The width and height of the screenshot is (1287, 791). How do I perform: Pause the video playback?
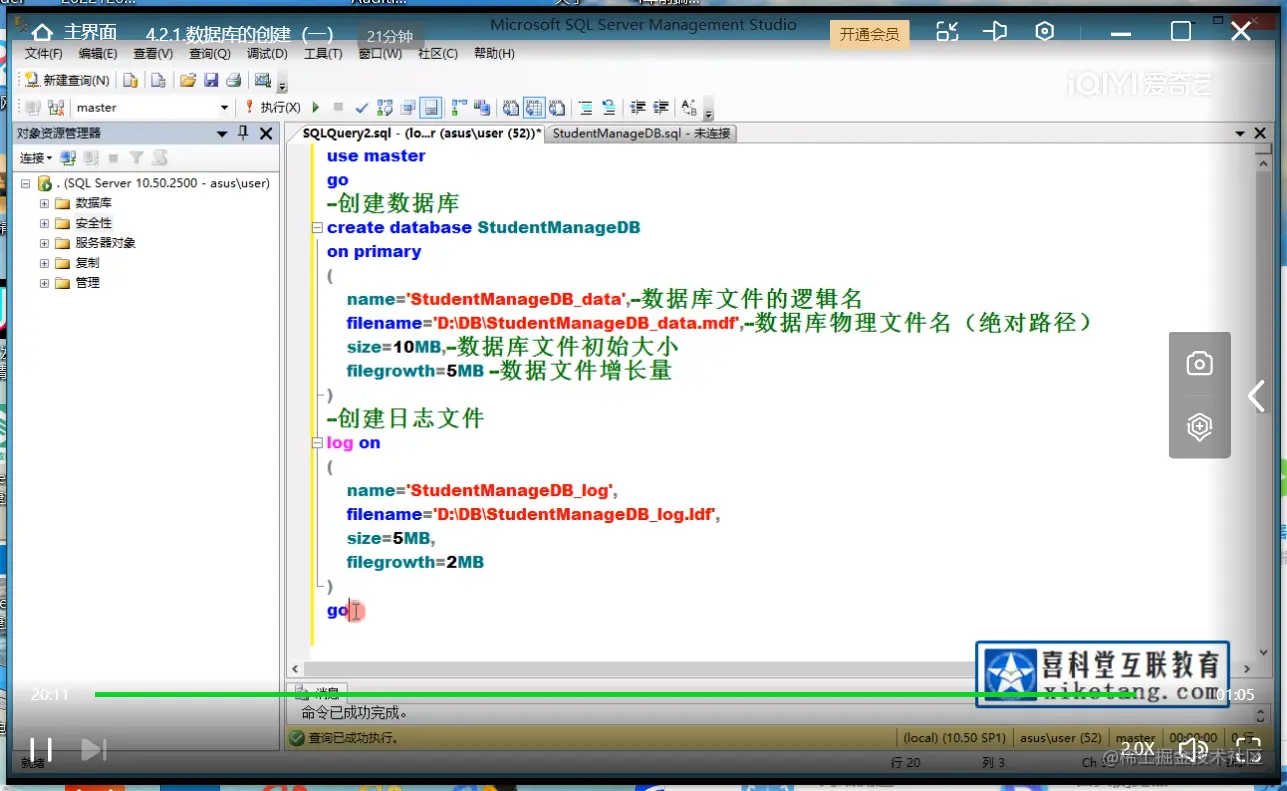(41, 749)
